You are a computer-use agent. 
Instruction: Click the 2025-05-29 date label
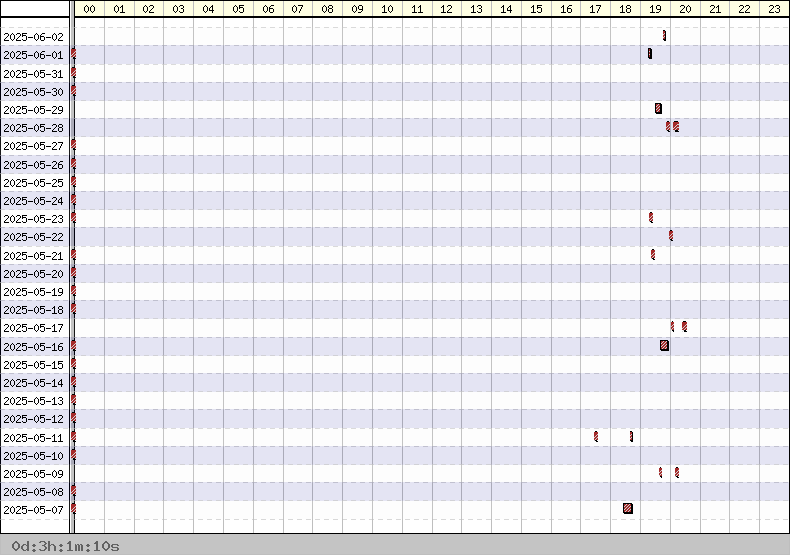click(x=34, y=110)
